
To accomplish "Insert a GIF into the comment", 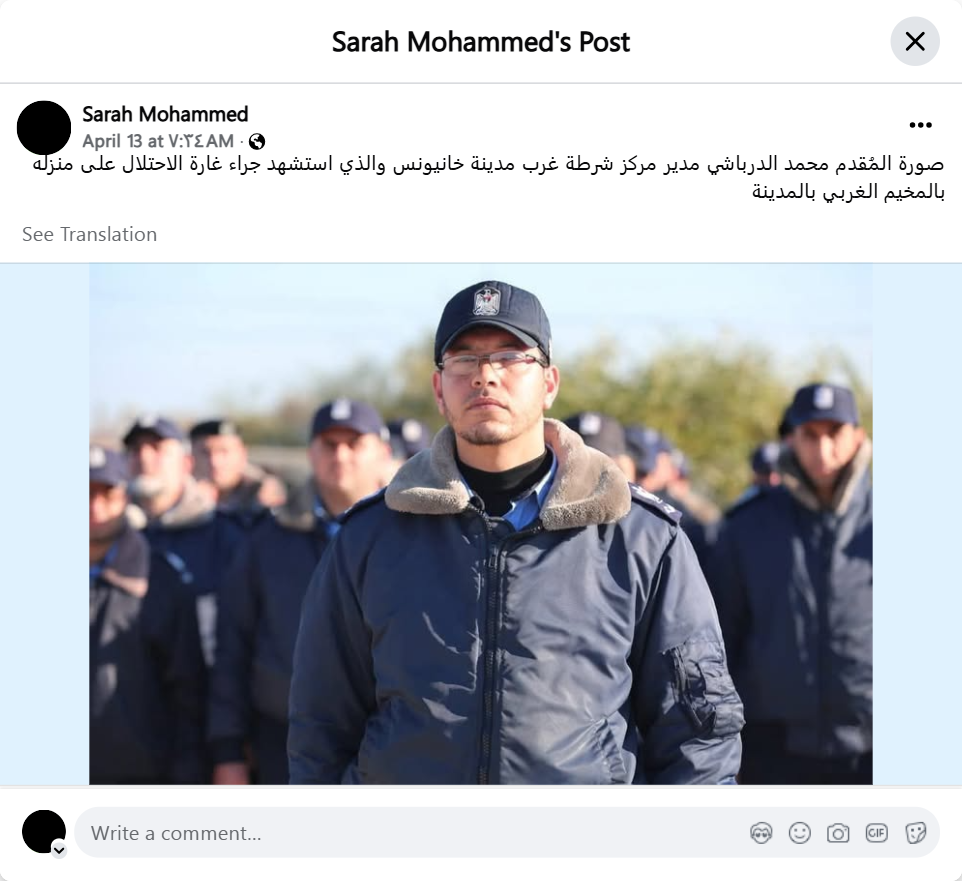I will [x=876, y=833].
